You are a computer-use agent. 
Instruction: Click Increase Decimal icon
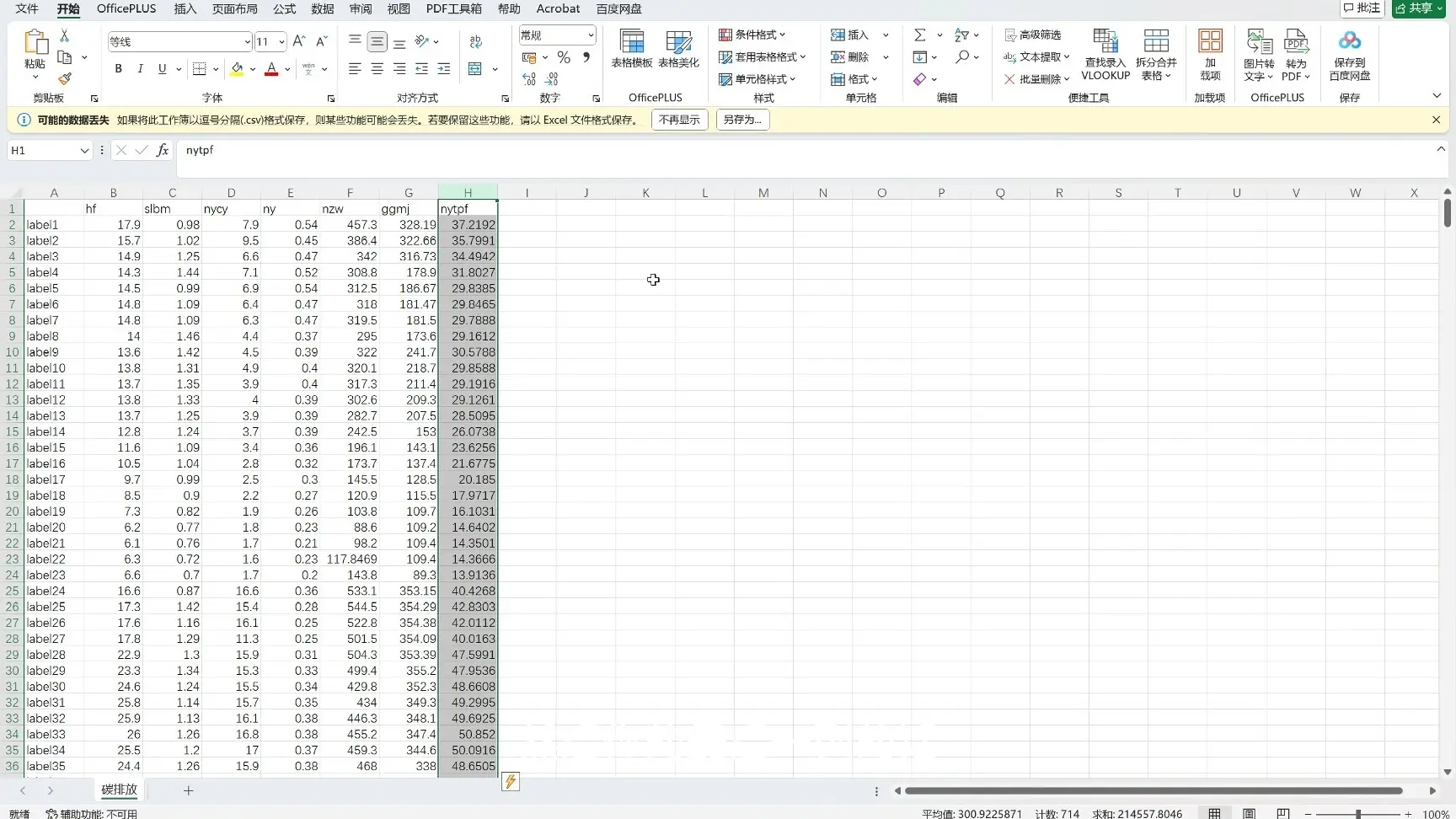tap(529, 79)
